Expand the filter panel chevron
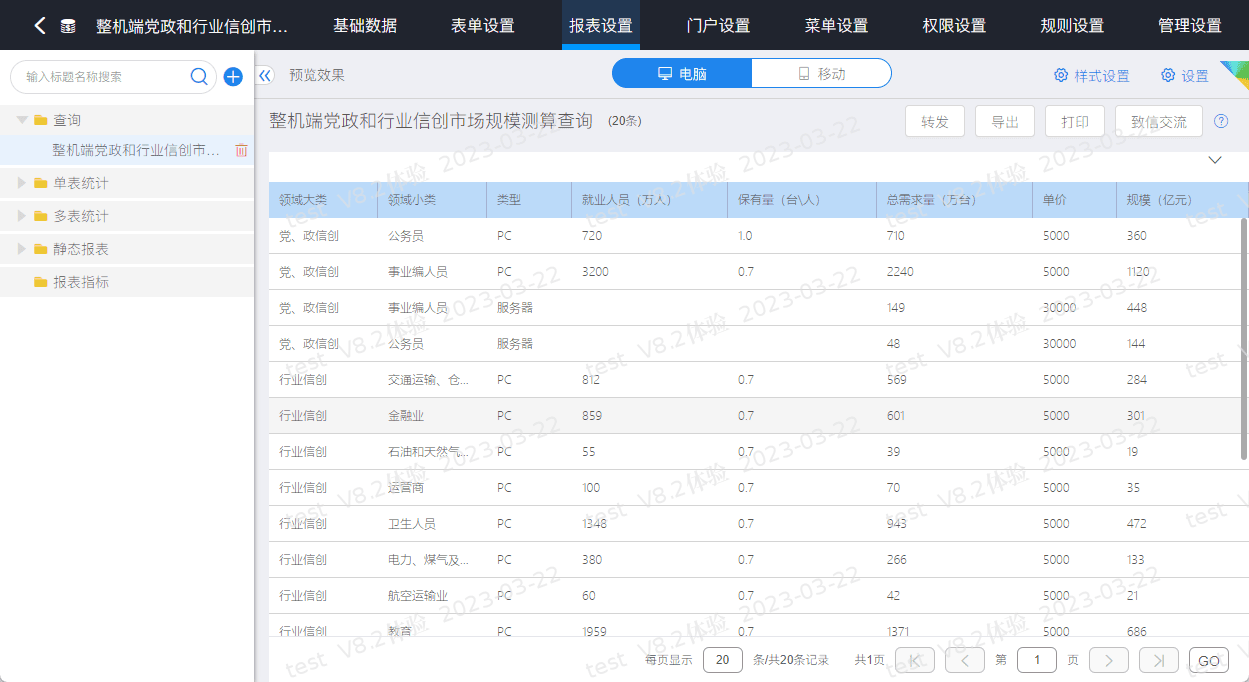This screenshot has width=1249, height=682. pos(1215,160)
